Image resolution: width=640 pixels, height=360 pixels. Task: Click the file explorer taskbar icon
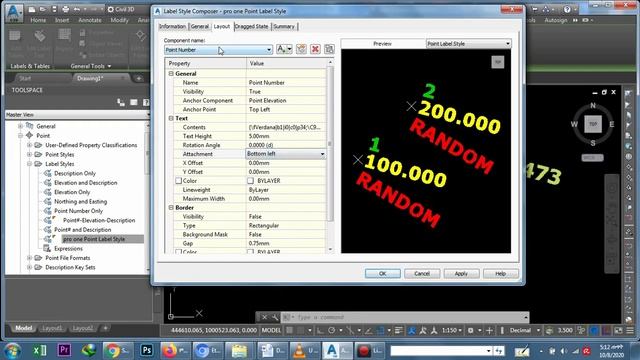239,350
